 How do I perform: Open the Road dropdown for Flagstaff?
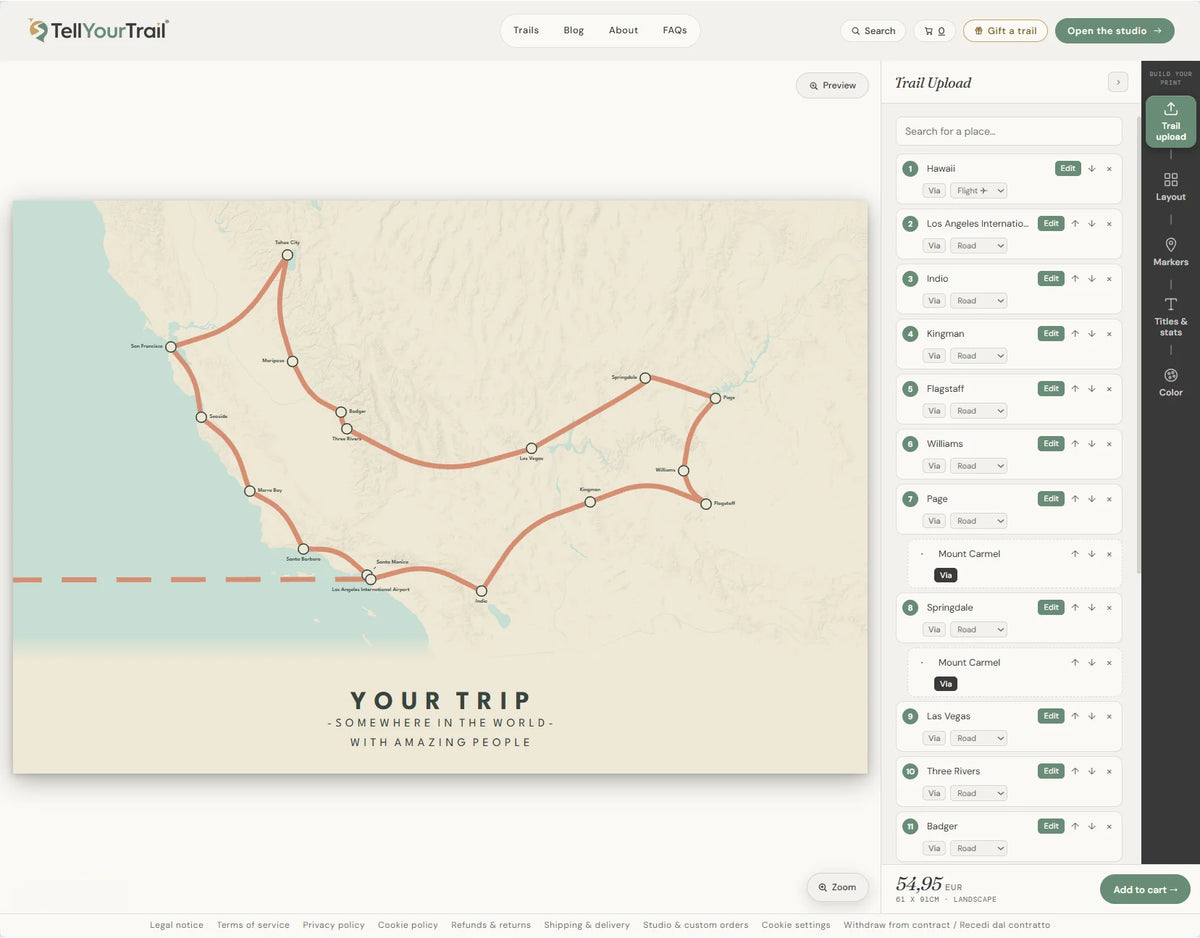click(x=978, y=410)
